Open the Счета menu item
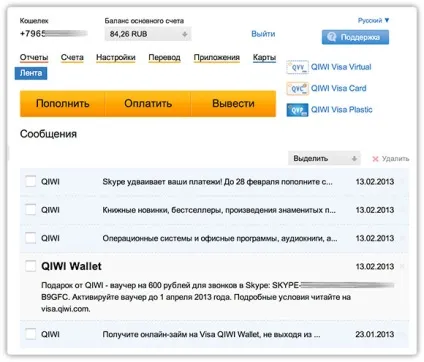424x362 pixels. (72, 58)
